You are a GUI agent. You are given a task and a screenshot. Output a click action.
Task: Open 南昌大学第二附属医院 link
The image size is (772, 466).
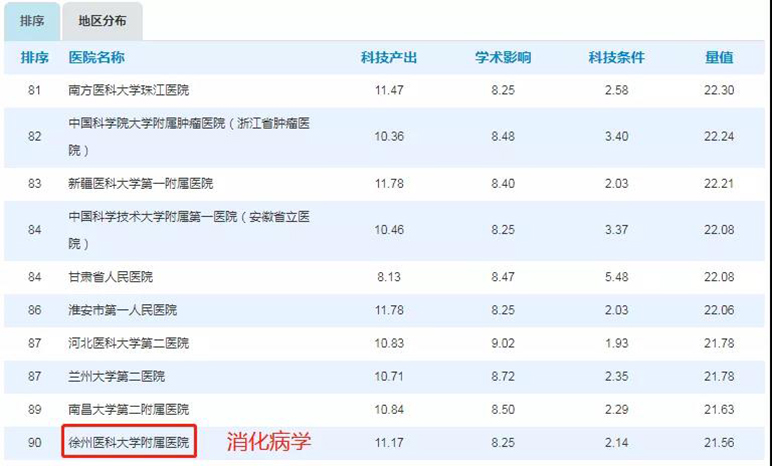128,409
